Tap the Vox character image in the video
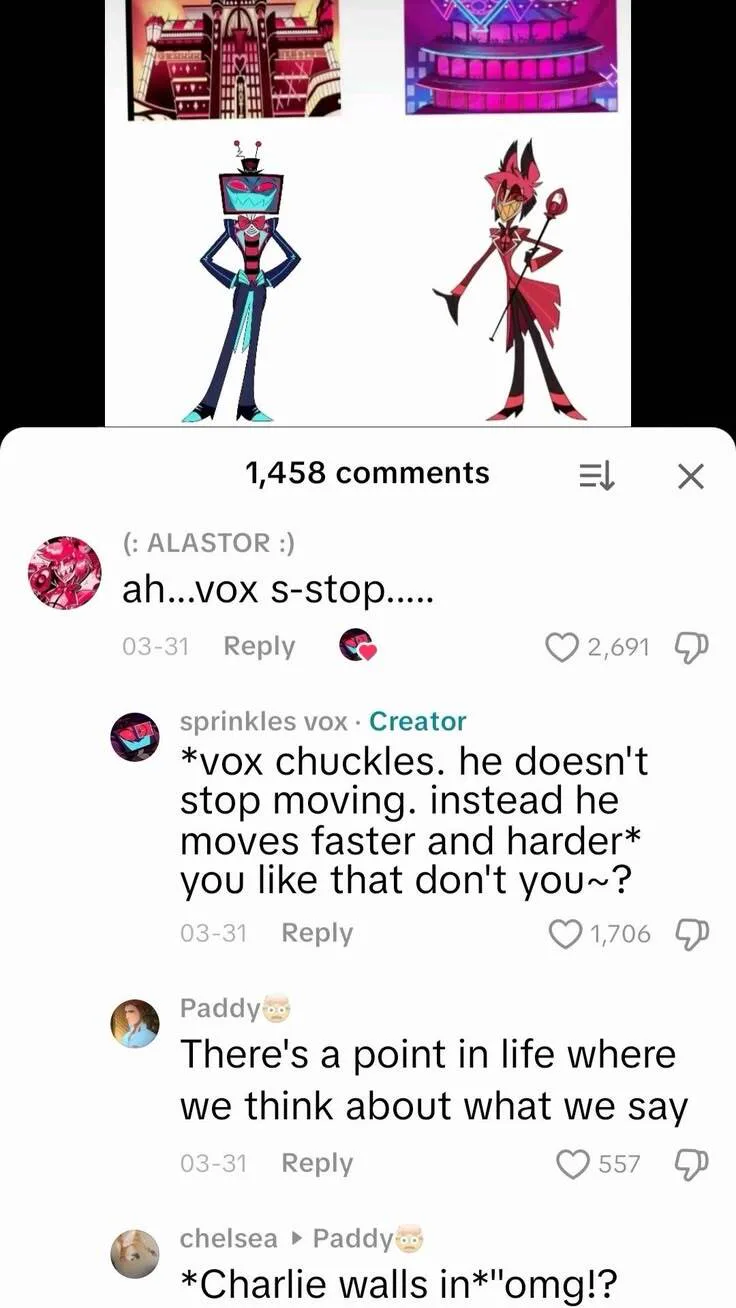Screen dimensions: 736x1308 (x=238, y=282)
